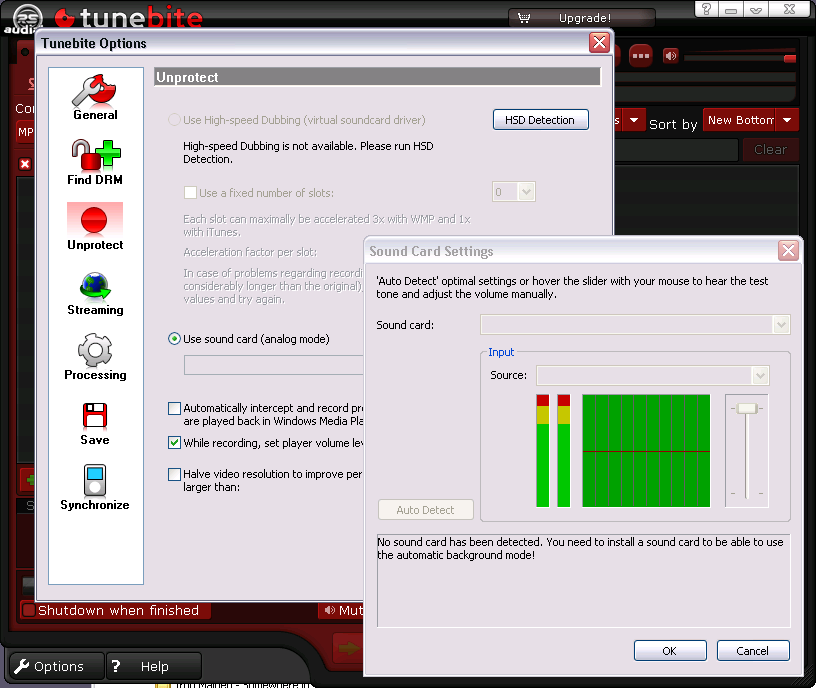Image resolution: width=816 pixels, height=688 pixels.
Task: Open the Synchronize options section
Action: (x=95, y=488)
